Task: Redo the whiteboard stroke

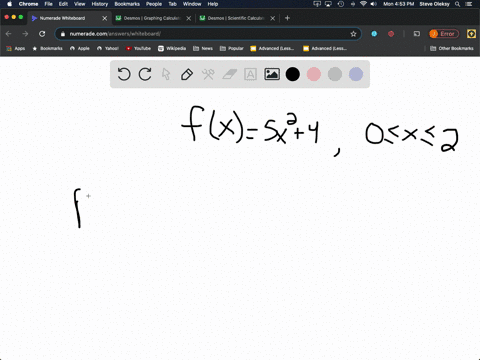Action: coord(145,74)
